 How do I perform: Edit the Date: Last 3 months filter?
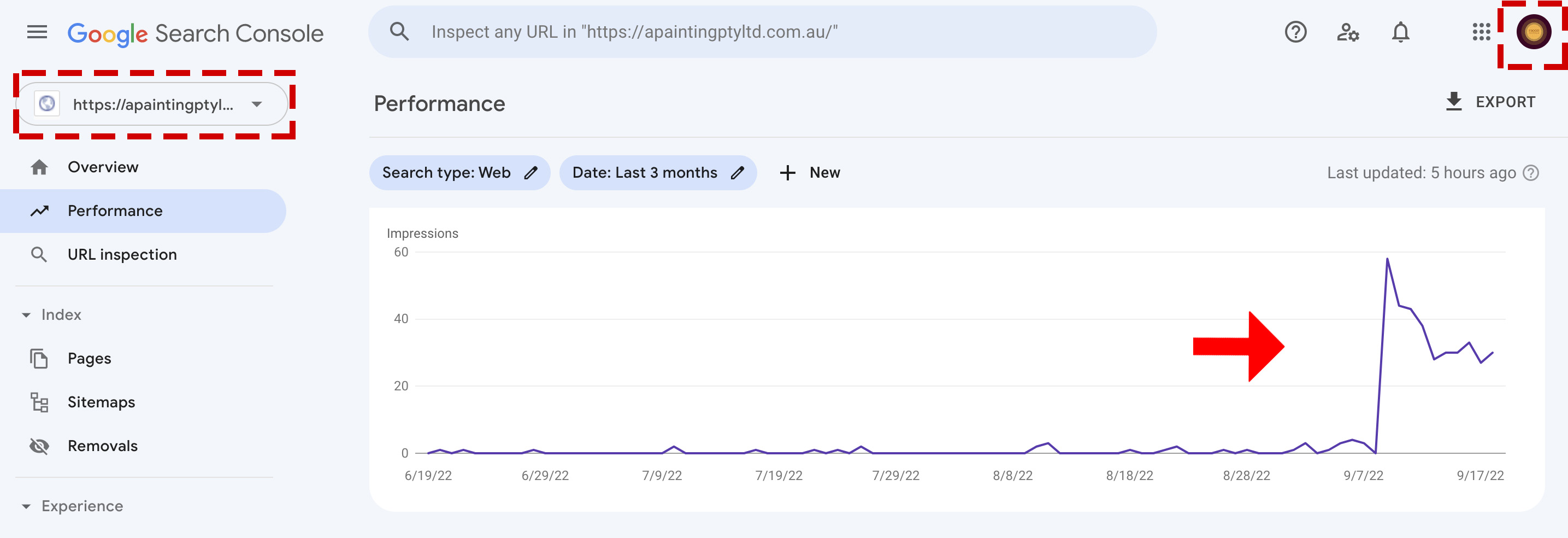657,173
